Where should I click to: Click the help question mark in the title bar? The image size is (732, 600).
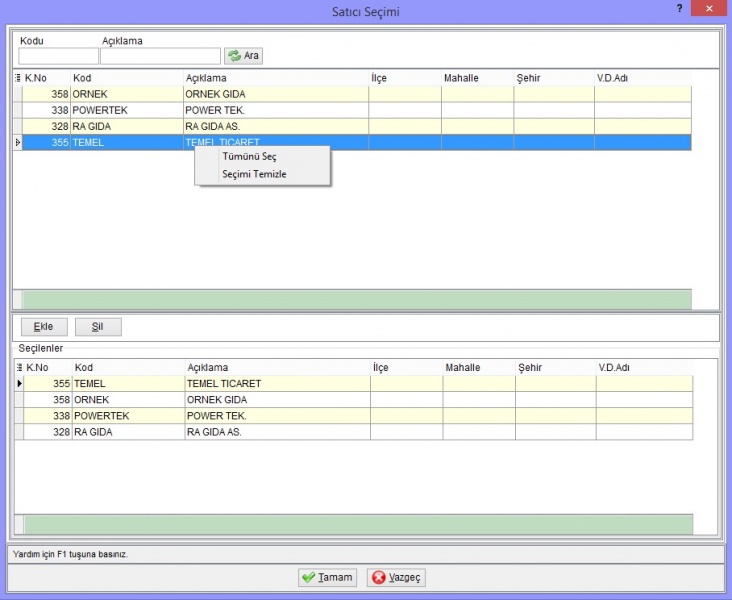coord(679,8)
